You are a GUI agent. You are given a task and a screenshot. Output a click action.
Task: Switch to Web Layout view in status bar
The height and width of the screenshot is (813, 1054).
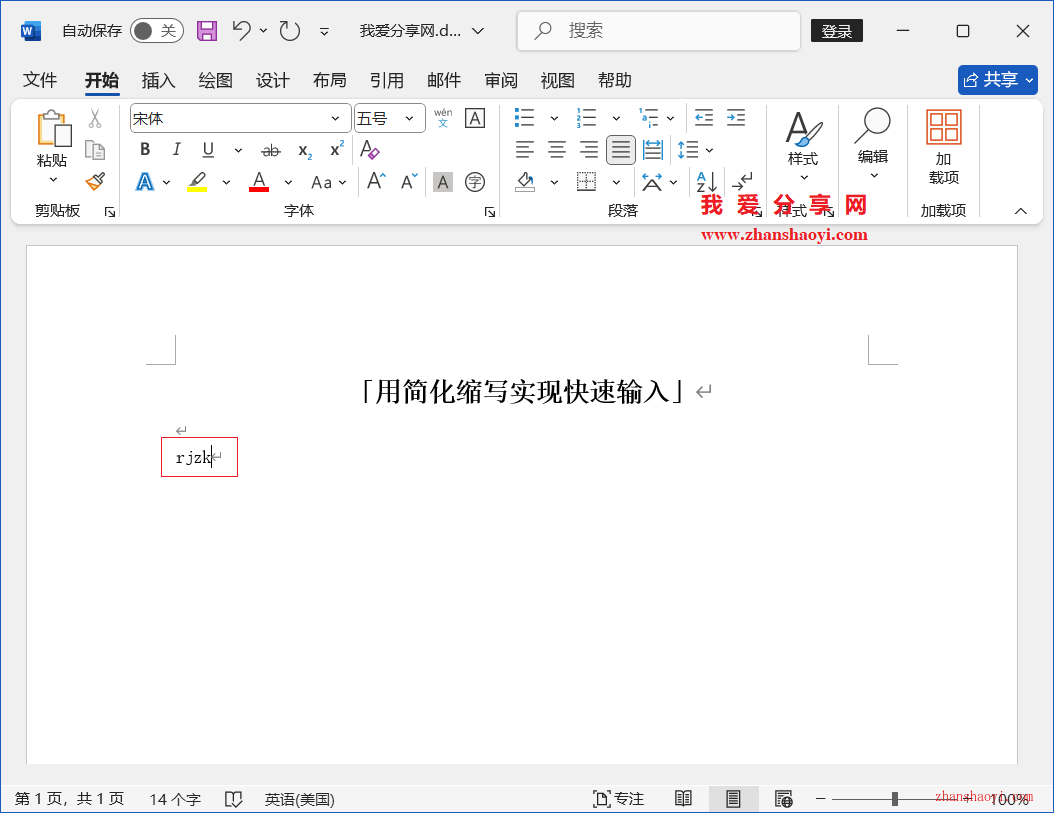click(783, 798)
